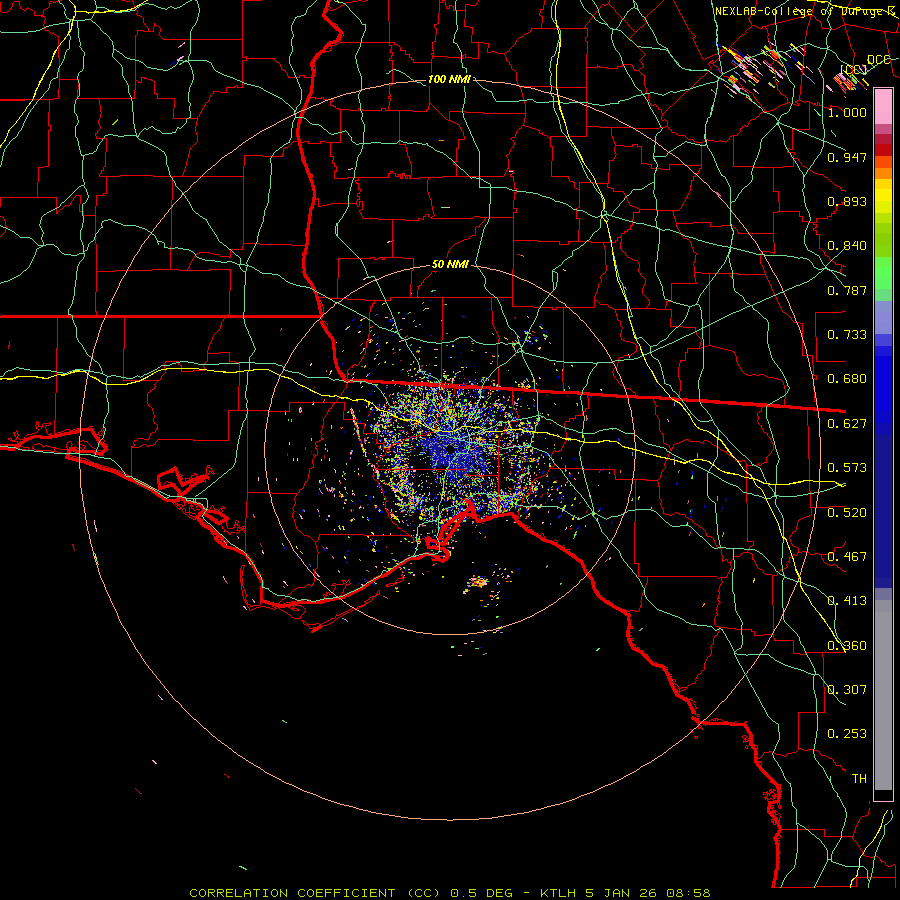Select the 0.947 scale label

coord(847,157)
